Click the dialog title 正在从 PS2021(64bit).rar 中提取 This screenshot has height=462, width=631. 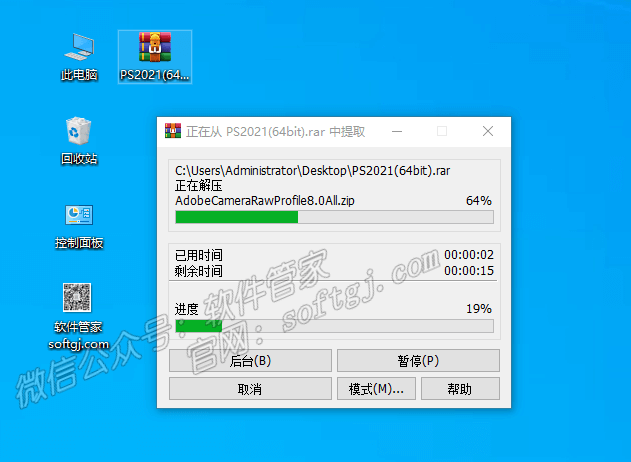coord(275,132)
